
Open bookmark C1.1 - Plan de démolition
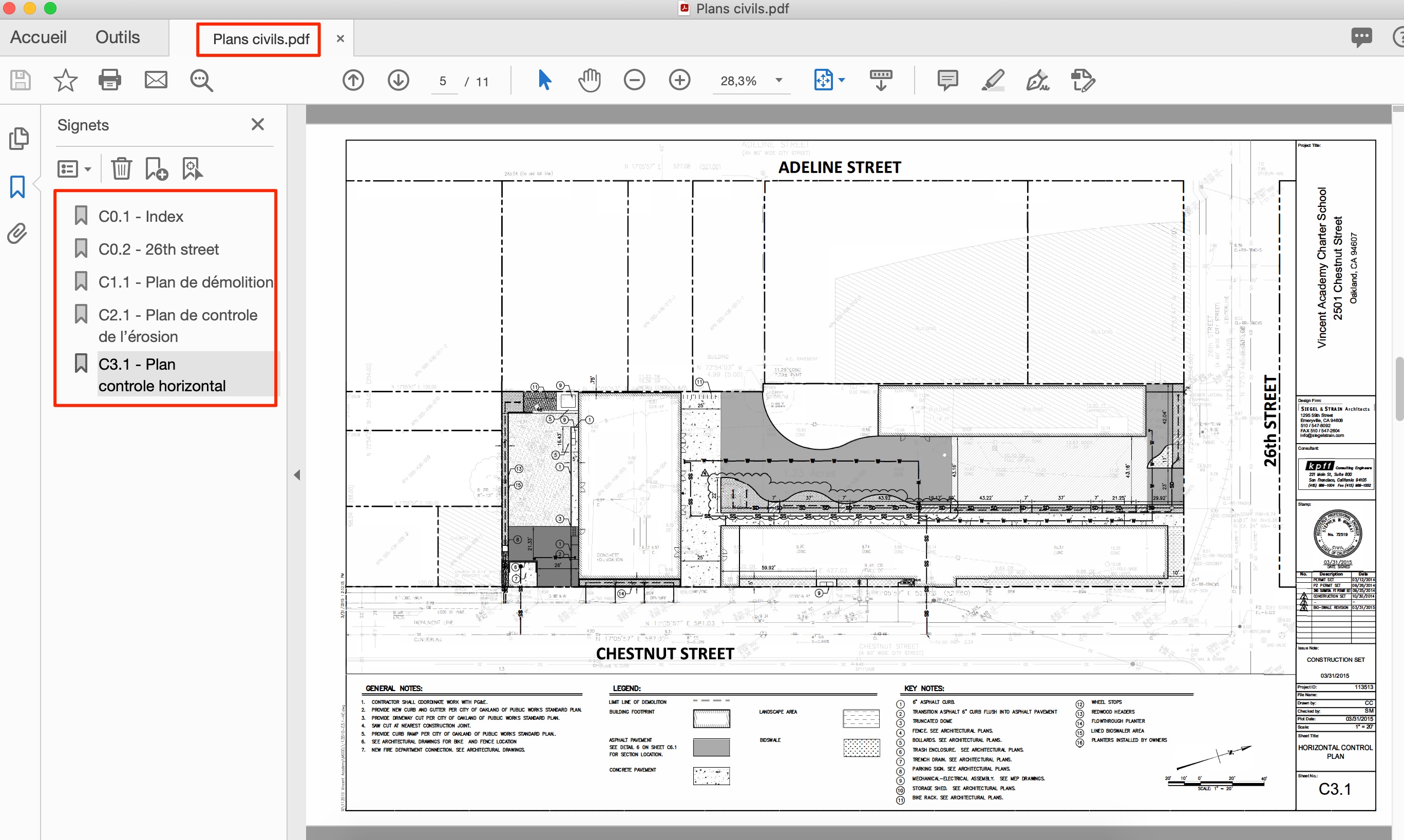click(x=185, y=282)
